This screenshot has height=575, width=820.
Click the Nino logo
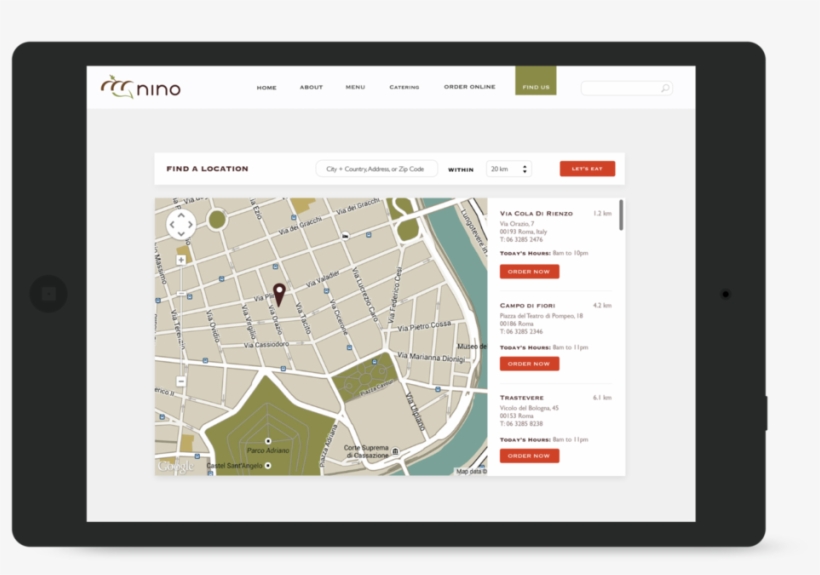(140, 87)
